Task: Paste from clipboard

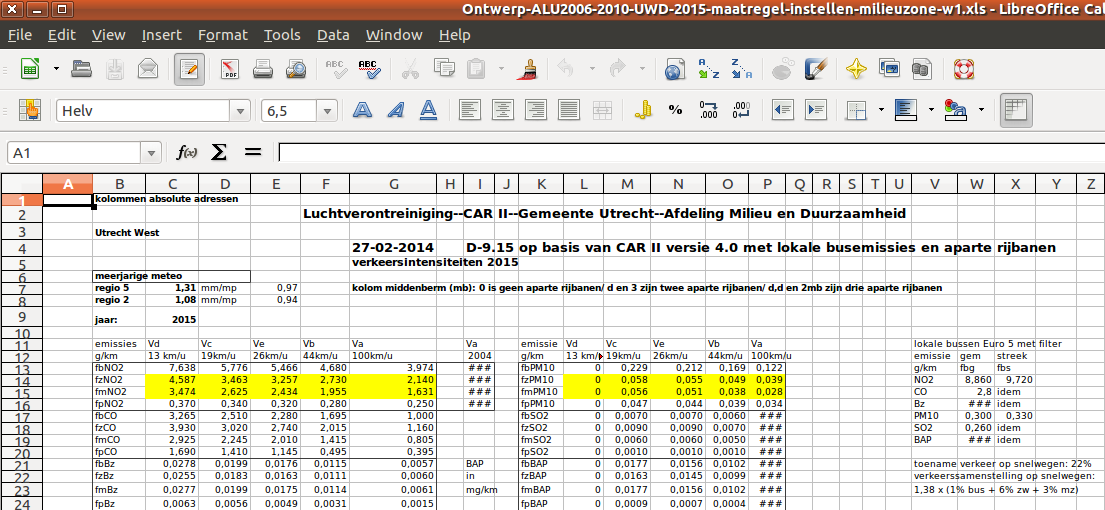Action: [x=477, y=69]
